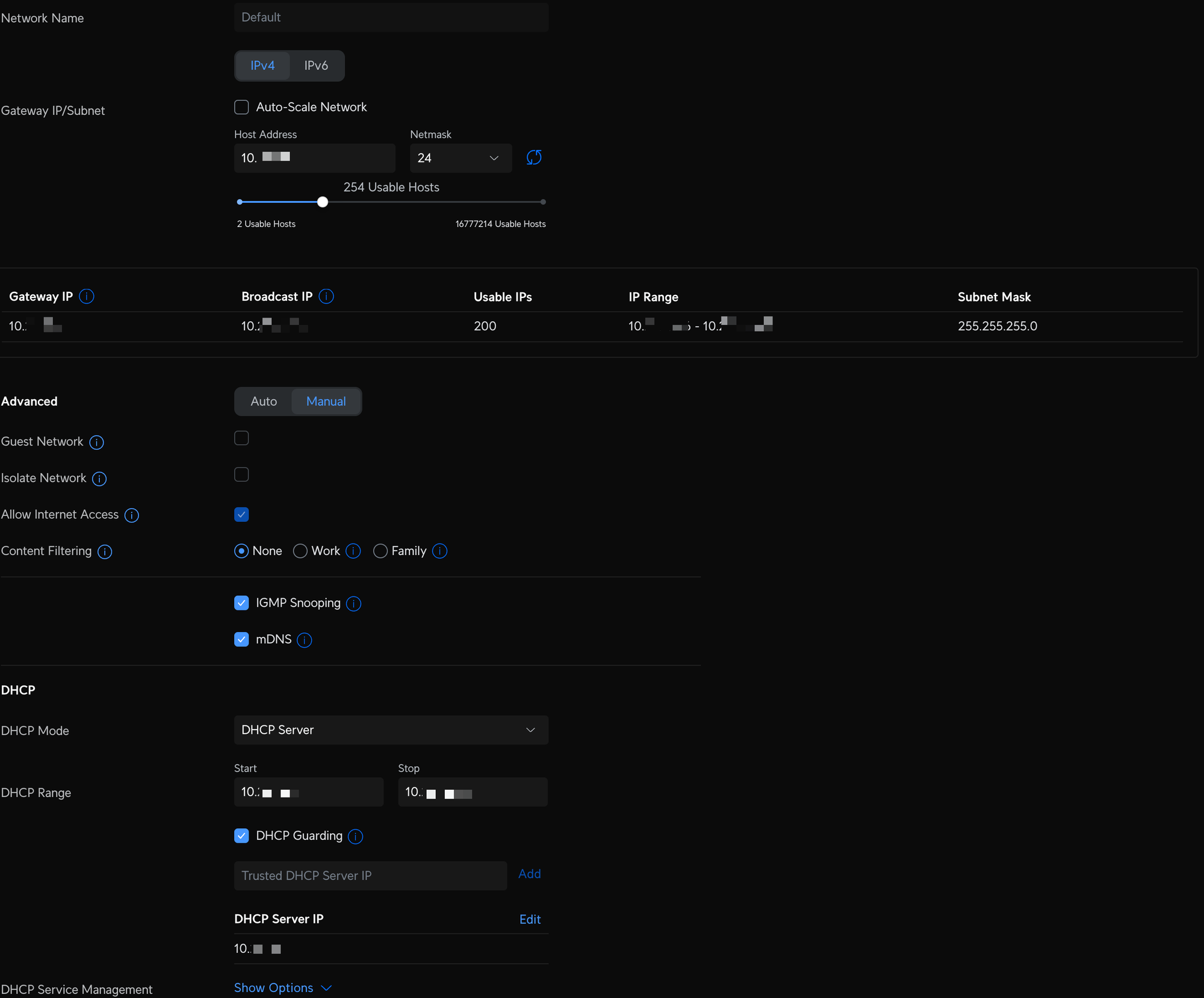
Task: Click Edit next to DHCP Server IP
Action: click(x=530, y=919)
